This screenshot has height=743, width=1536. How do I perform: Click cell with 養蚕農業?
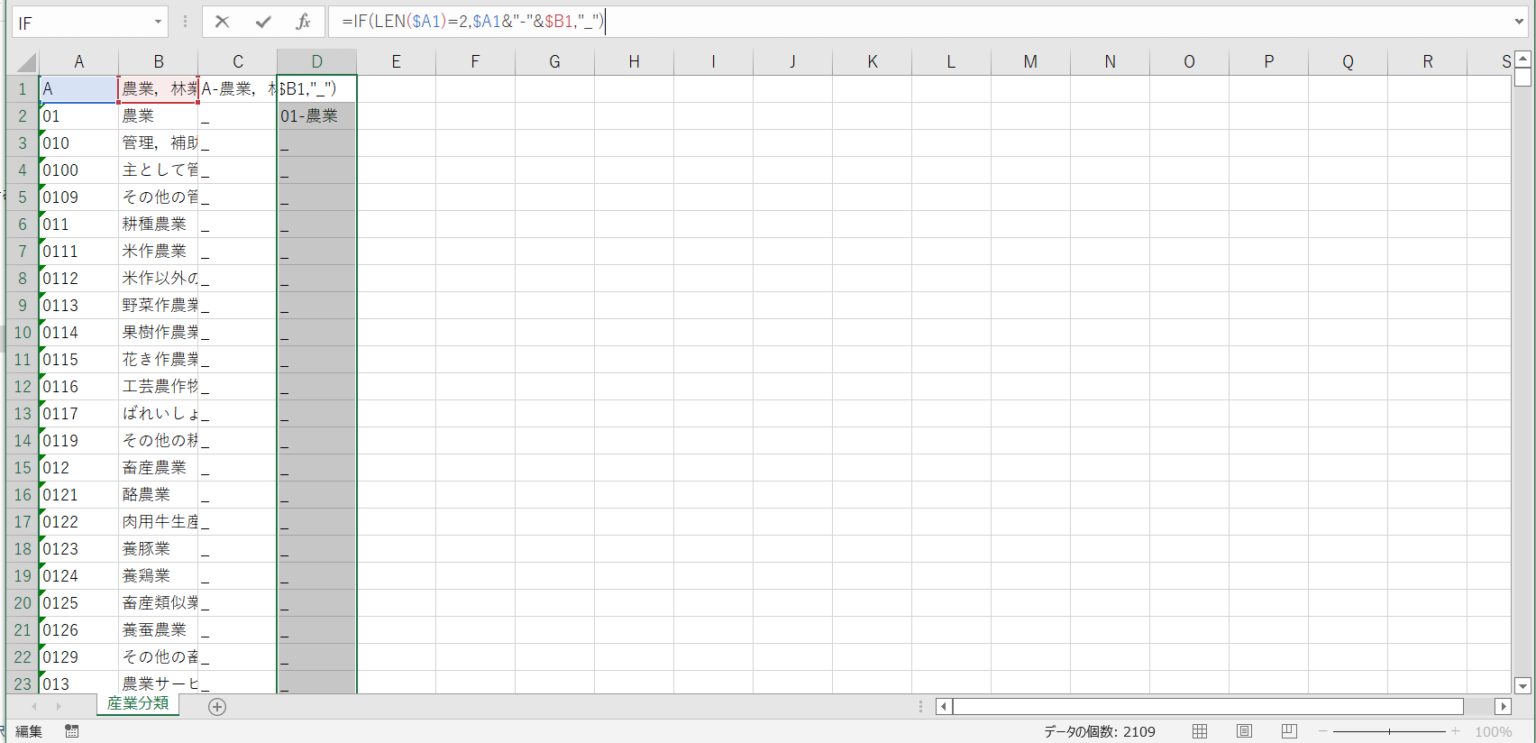(158, 629)
